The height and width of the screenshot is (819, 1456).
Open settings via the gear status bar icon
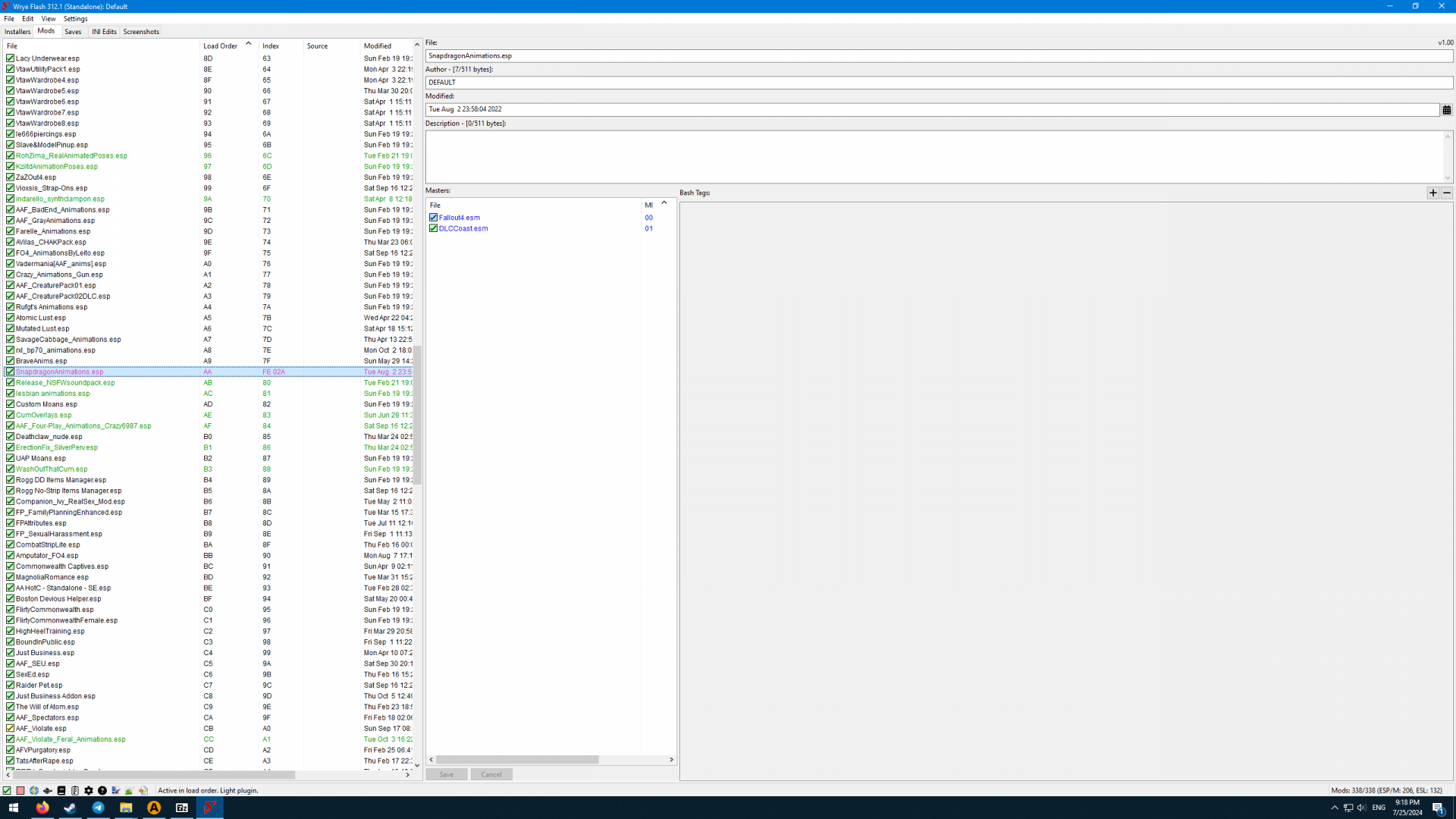[x=89, y=790]
